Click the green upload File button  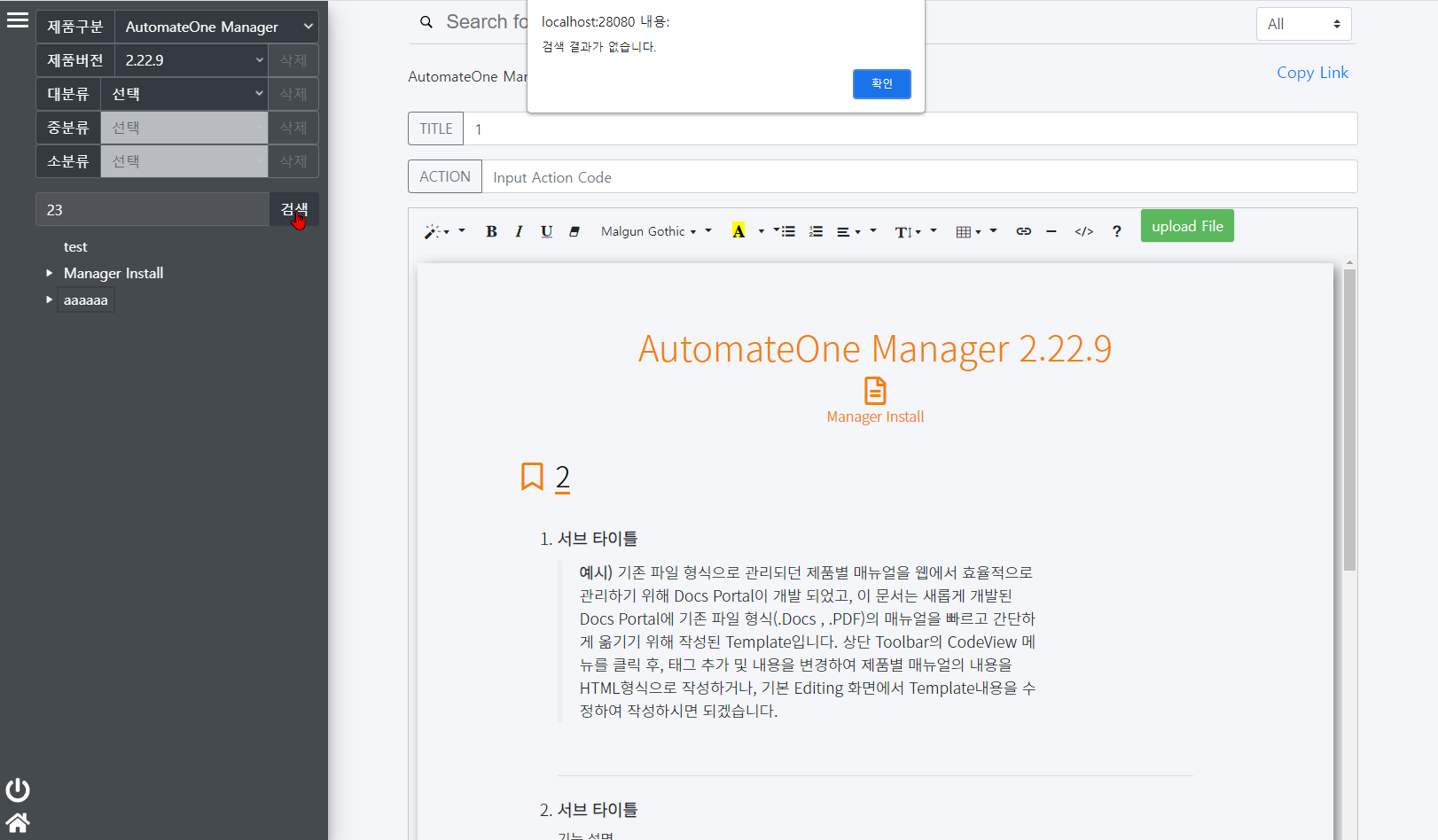(x=1186, y=226)
